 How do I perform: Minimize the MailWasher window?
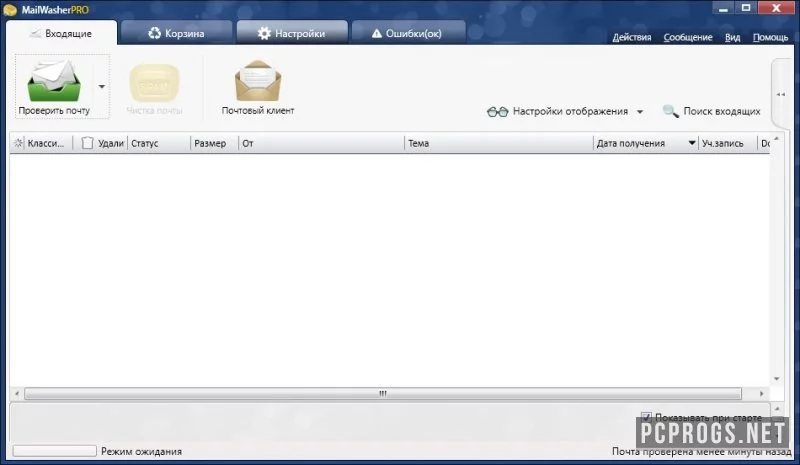tap(723, 8)
